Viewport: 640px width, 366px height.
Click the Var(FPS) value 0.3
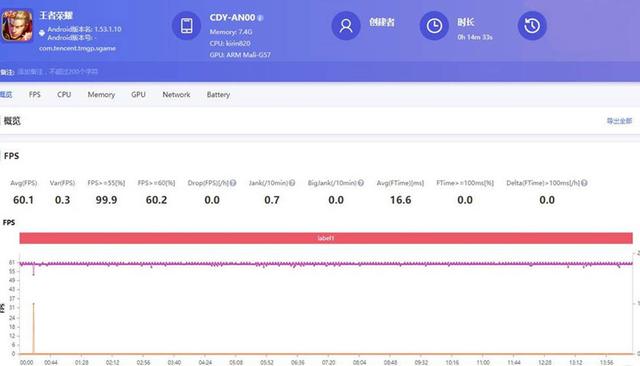point(62,200)
